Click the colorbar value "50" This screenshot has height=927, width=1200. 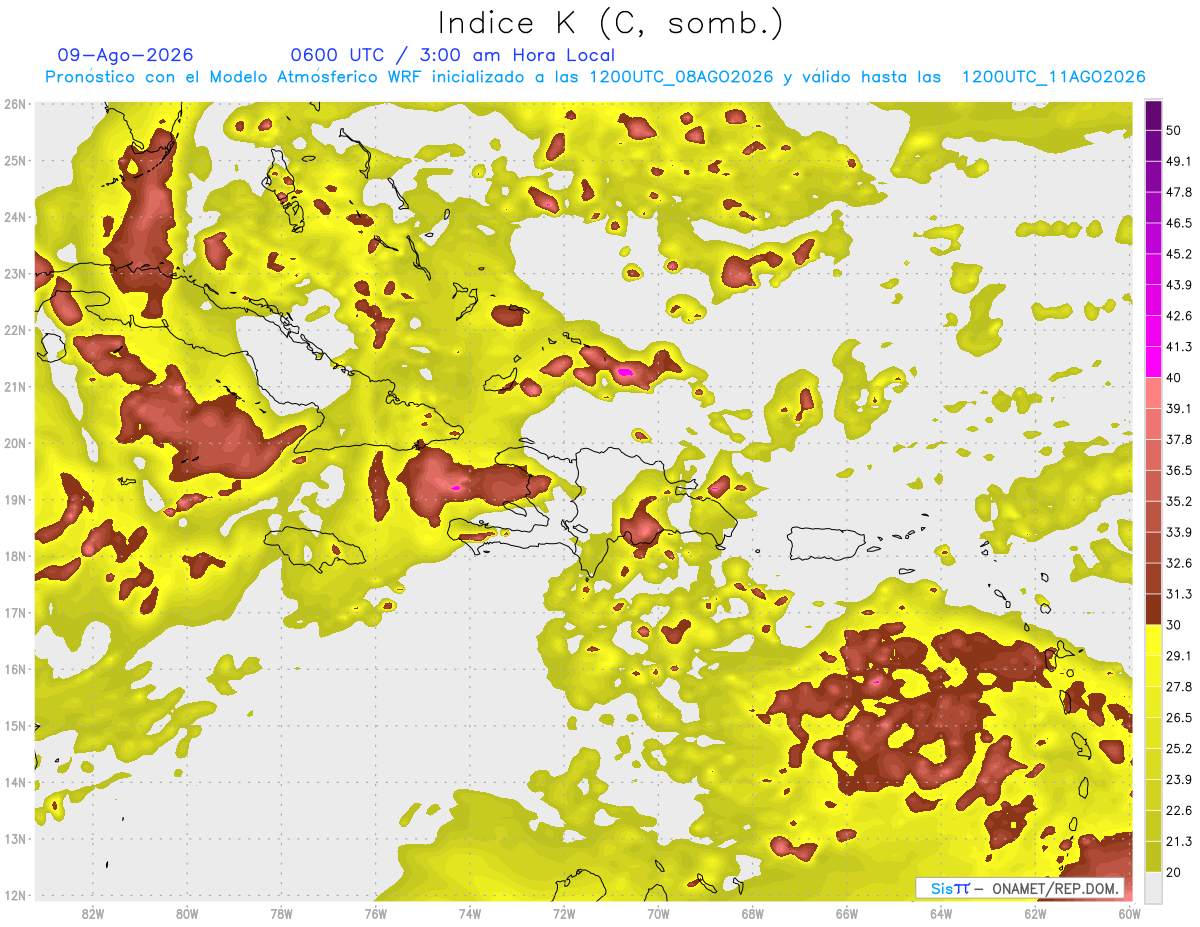[1174, 130]
